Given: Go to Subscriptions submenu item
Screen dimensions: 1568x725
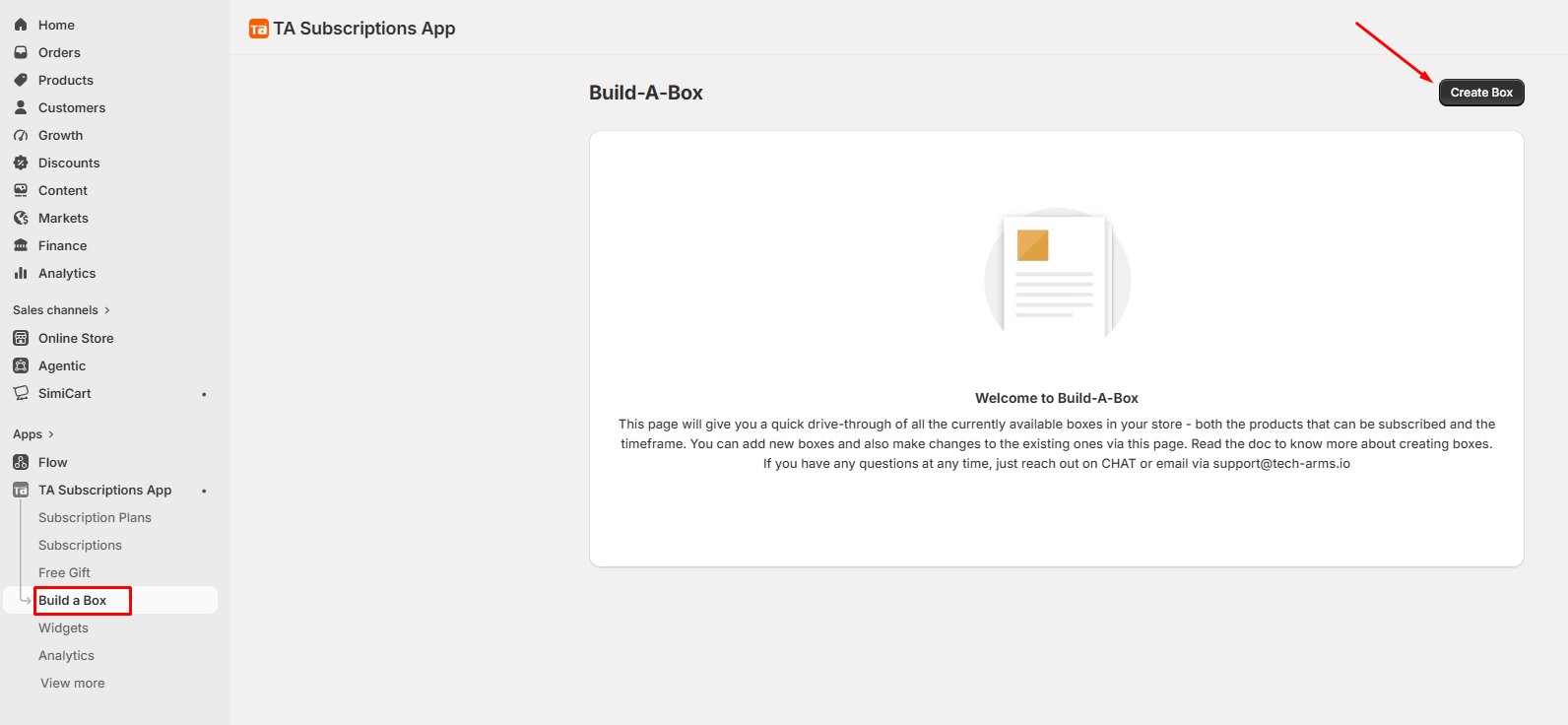Looking at the screenshot, I should (80, 545).
